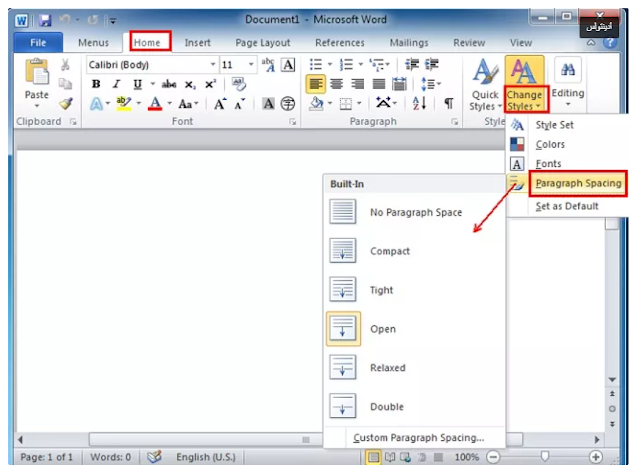
Task: Toggle Underline formatting
Action: (x=138, y=84)
